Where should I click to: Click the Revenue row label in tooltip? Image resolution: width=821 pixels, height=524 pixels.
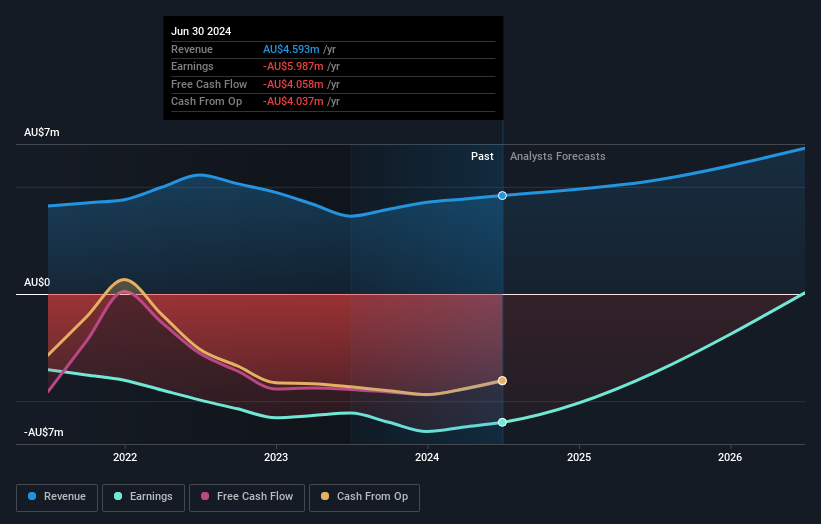pos(192,49)
